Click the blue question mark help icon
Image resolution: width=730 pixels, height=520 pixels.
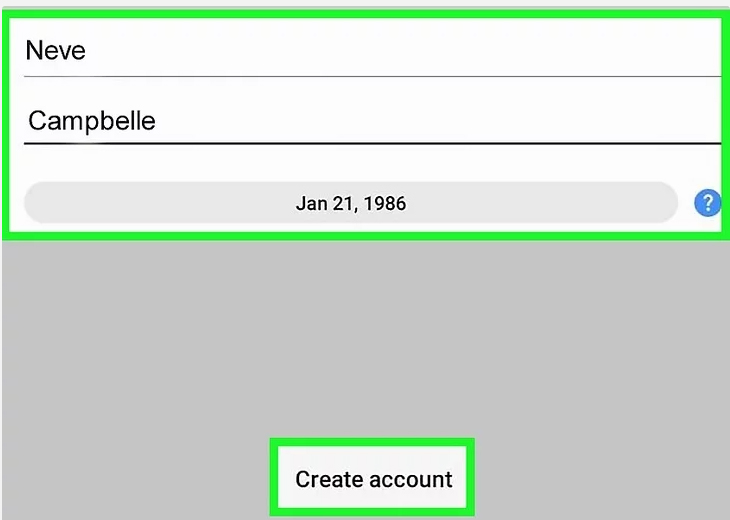(707, 203)
